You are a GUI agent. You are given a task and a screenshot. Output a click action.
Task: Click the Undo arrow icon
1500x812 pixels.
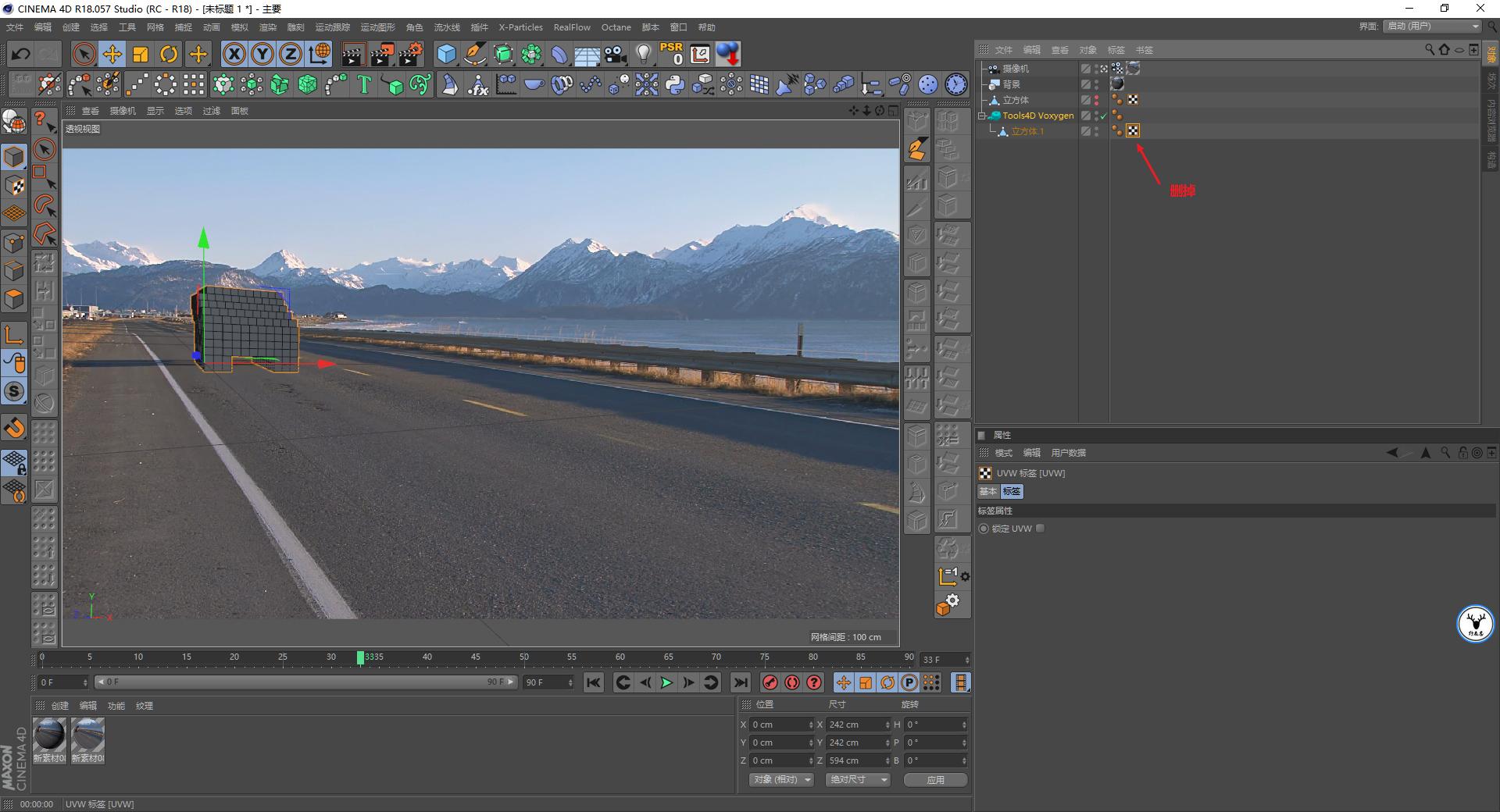tap(21, 54)
